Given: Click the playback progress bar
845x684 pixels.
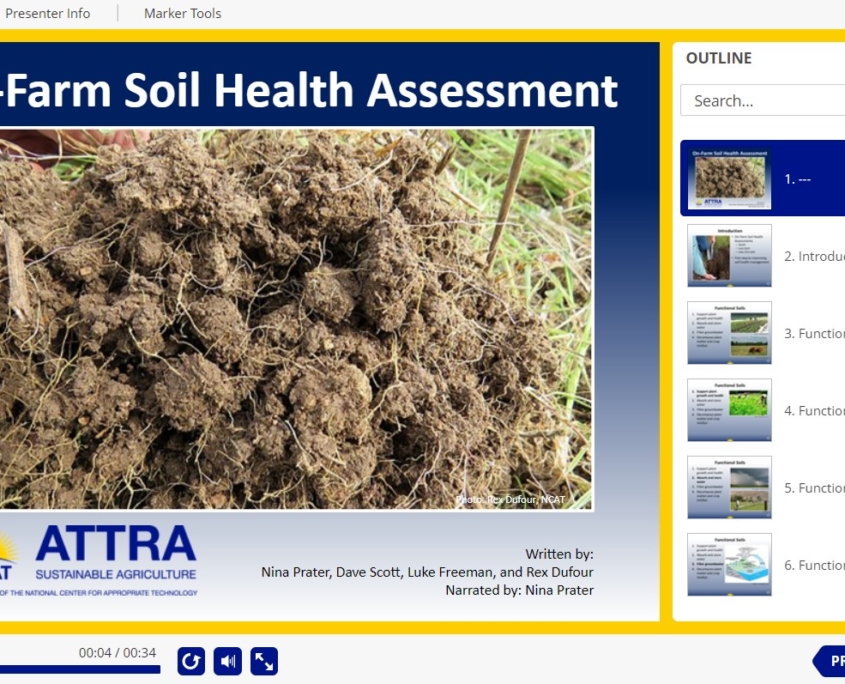Looking at the screenshot, I should click(x=80, y=670).
